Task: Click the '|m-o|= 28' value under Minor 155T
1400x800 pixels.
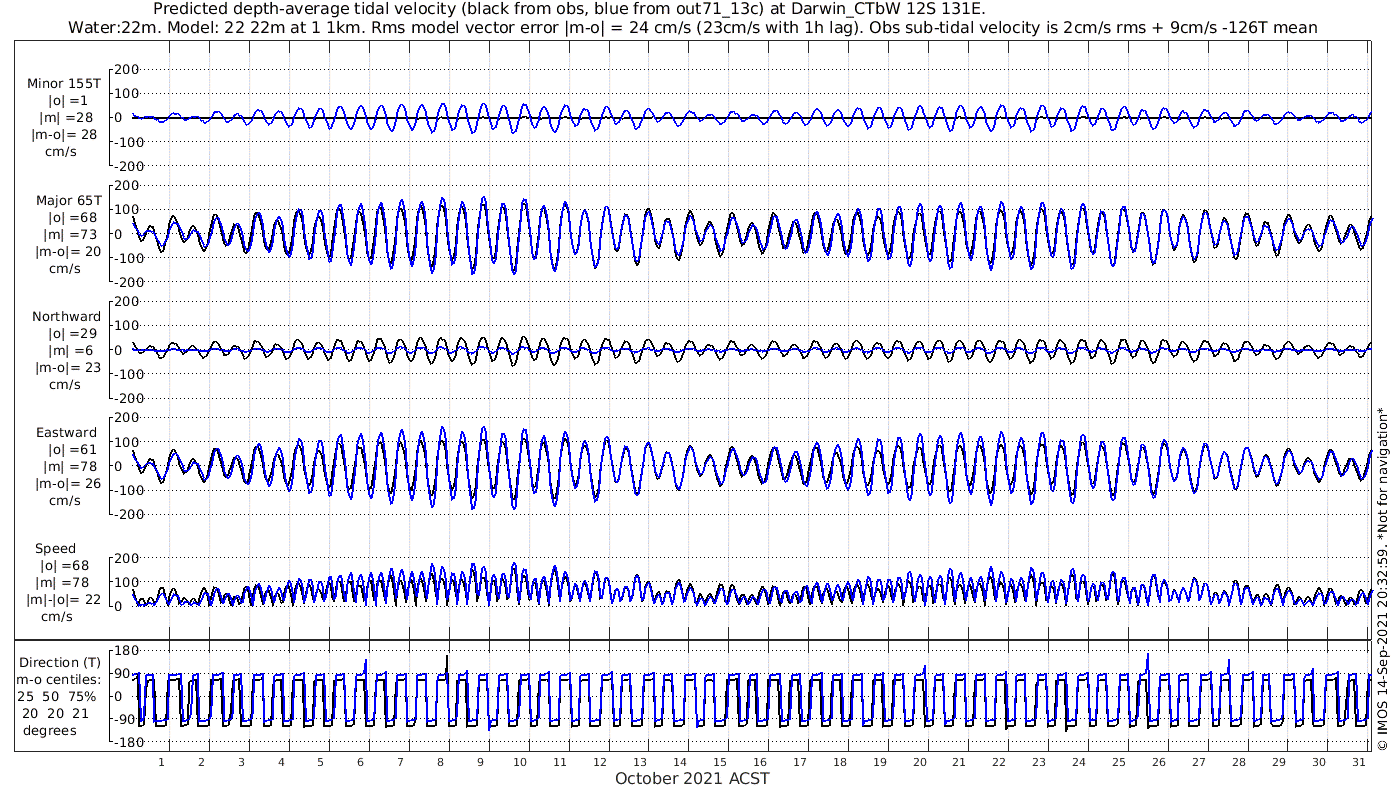Action: click(63, 135)
